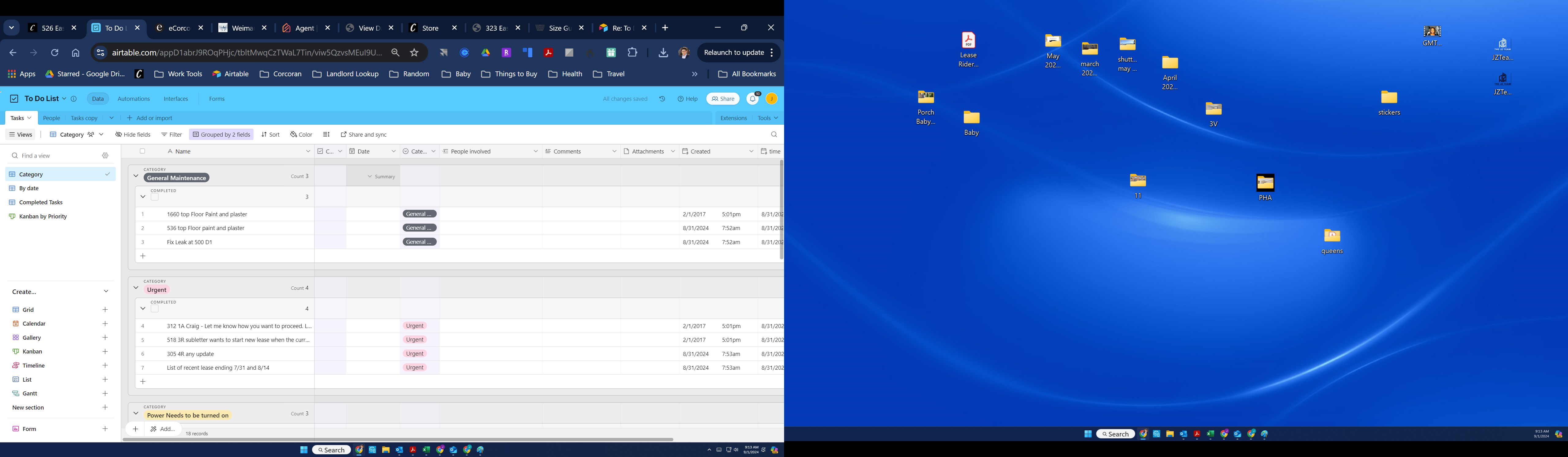1568x457 pixels.
Task: Click the plus icon next to Gantt
Action: pos(105,394)
